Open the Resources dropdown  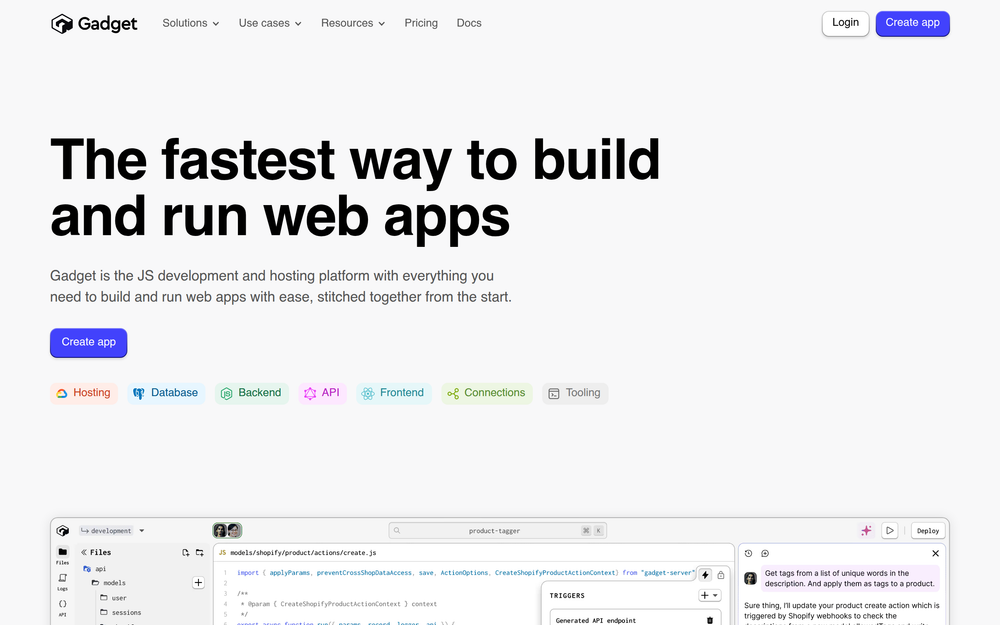(353, 23)
